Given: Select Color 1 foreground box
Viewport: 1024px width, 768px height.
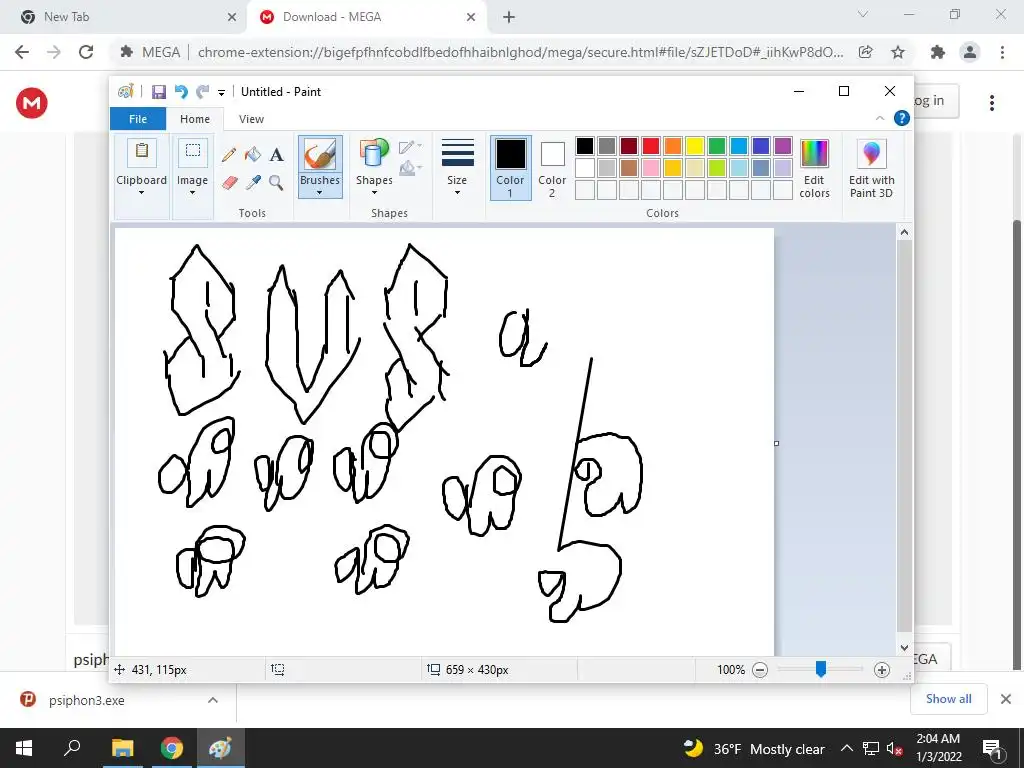Looking at the screenshot, I should 511,168.
